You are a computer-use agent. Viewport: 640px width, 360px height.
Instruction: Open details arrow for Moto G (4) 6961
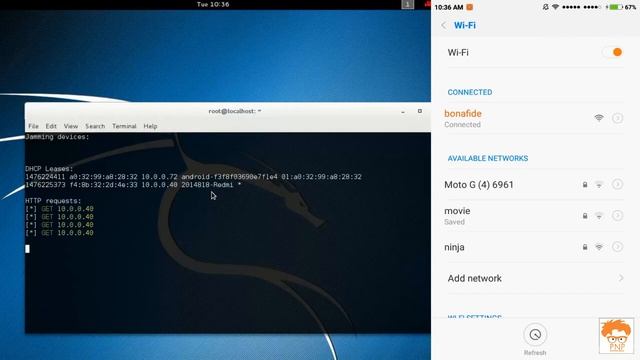tap(618, 184)
